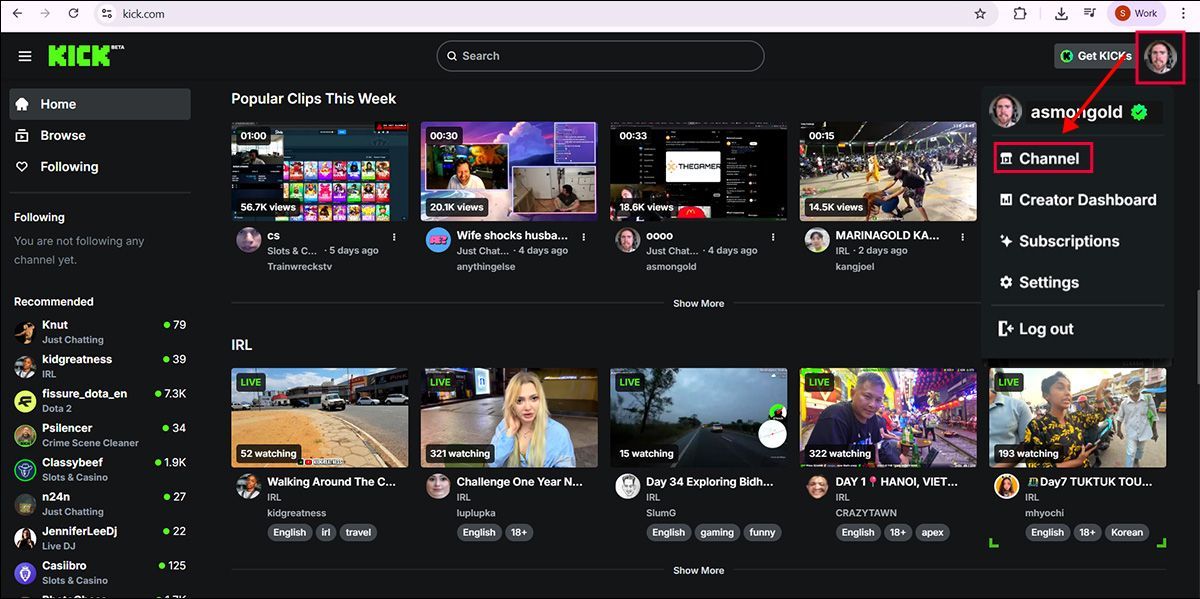Screen dimensions: 1200x599
Task: Click the travel tag under Walking Around
Action: pos(358,532)
